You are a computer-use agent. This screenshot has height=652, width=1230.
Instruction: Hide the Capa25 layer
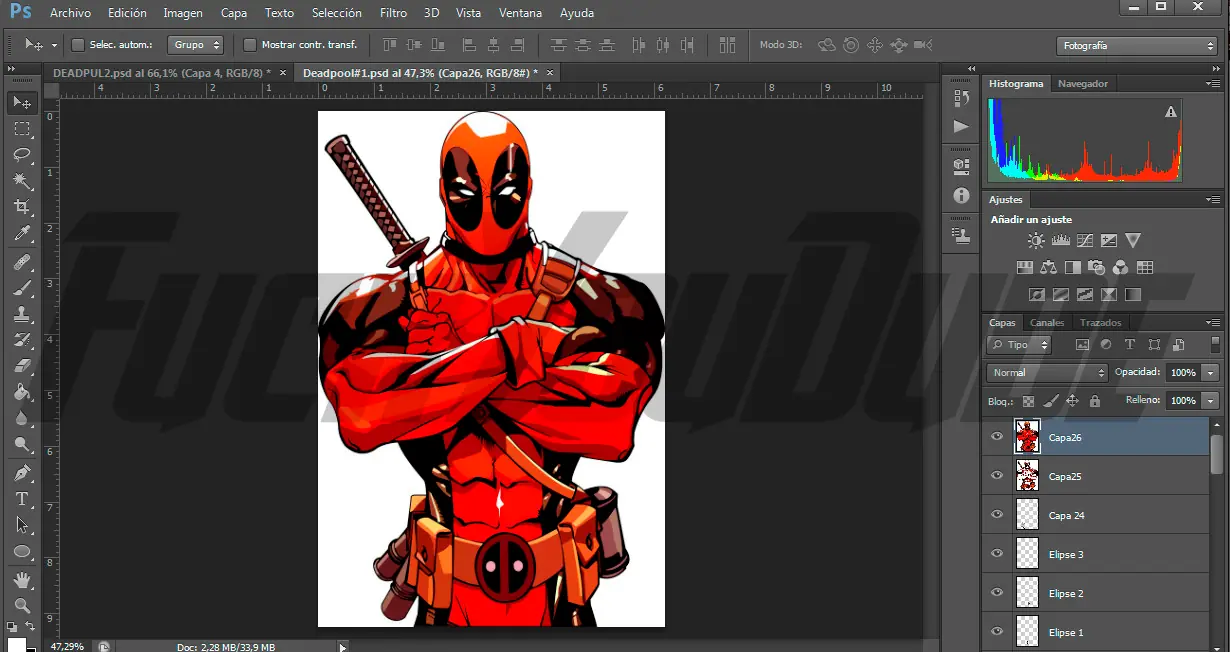(997, 476)
